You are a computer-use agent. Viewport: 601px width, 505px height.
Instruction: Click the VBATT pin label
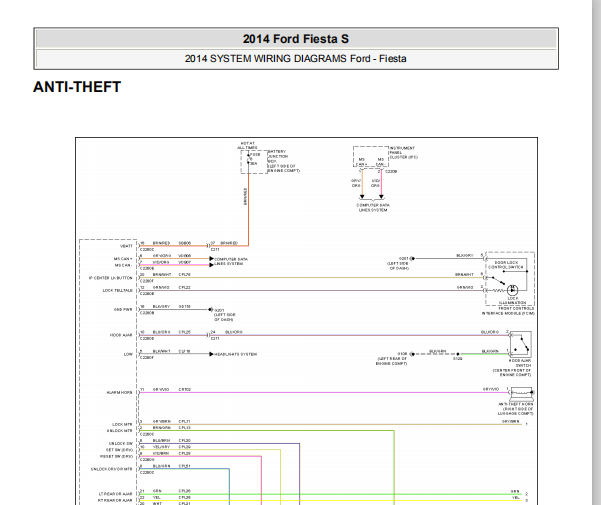point(126,246)
